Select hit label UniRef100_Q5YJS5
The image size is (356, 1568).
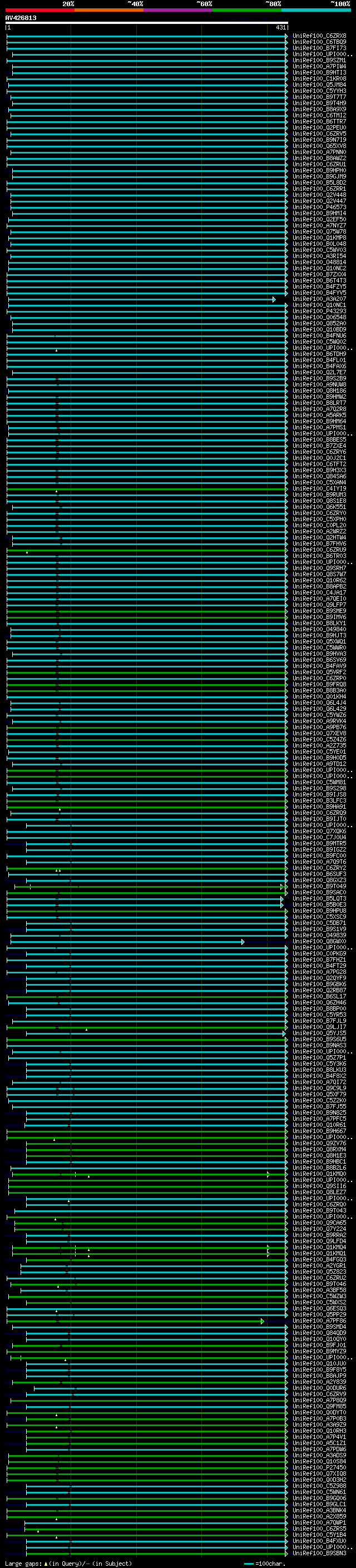(319, 1033)
